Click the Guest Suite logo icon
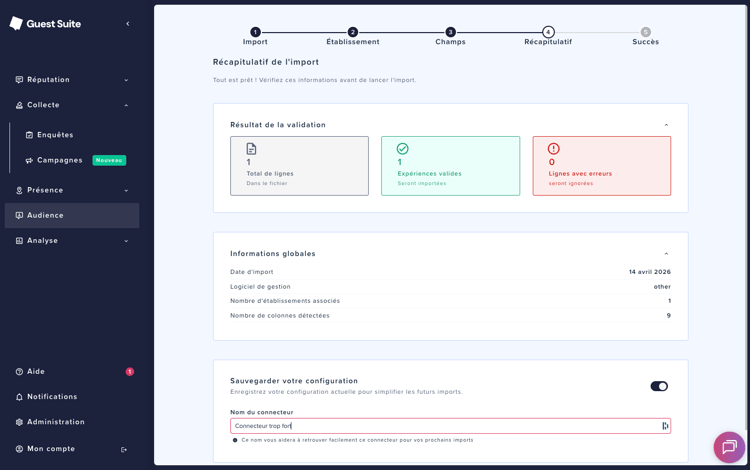750x470 pixels. (16, 23)
